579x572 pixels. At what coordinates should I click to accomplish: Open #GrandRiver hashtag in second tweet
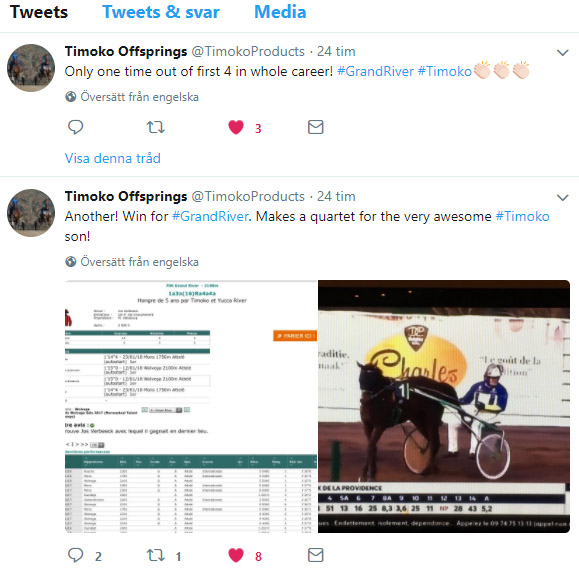pos(210,216)
